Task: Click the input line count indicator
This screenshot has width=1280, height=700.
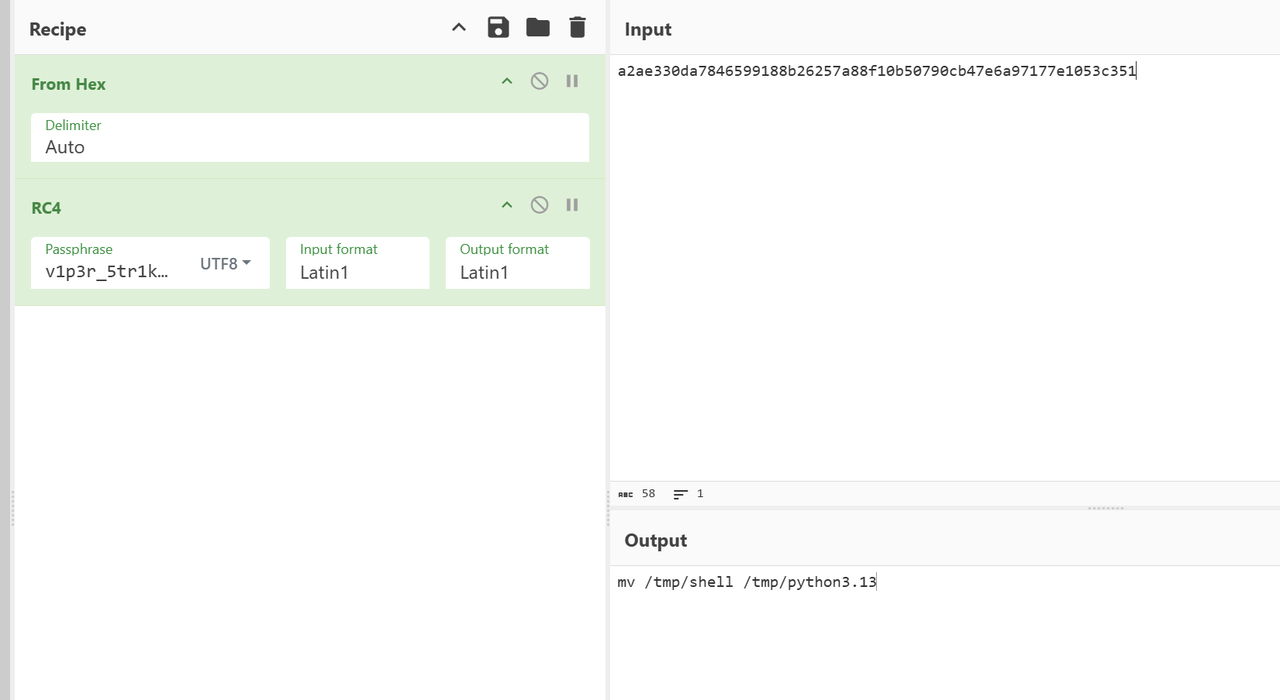Action: [x=688, y=494]
